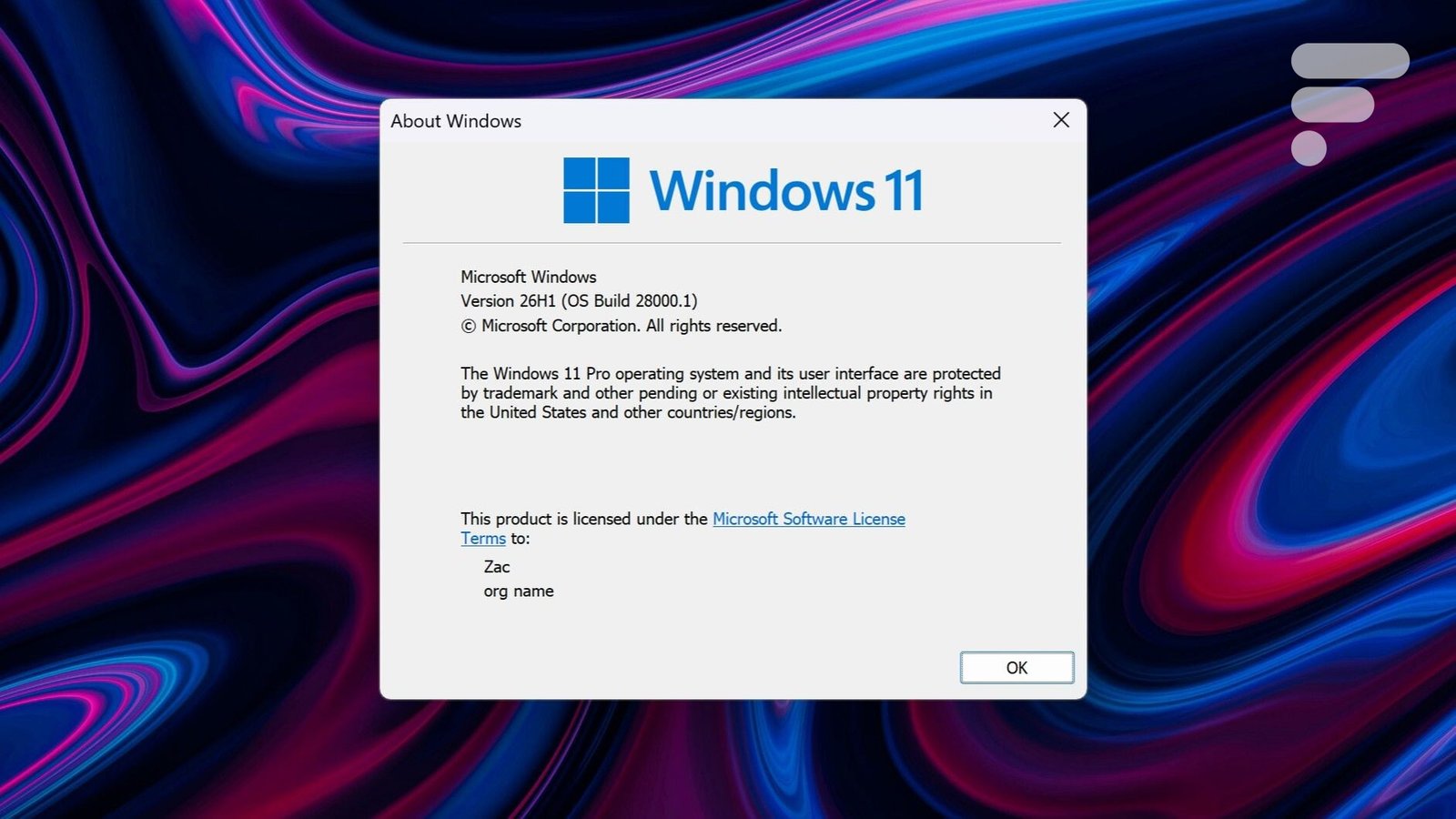Click the middle bar of watermark logo
1456x819 pixels.
pyautogui.click(x=1332, y=105)
